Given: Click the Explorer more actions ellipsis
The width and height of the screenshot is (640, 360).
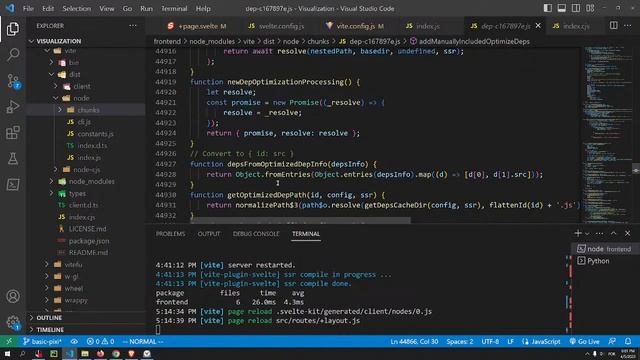Looking at the screenshot, I should (133, 26).
